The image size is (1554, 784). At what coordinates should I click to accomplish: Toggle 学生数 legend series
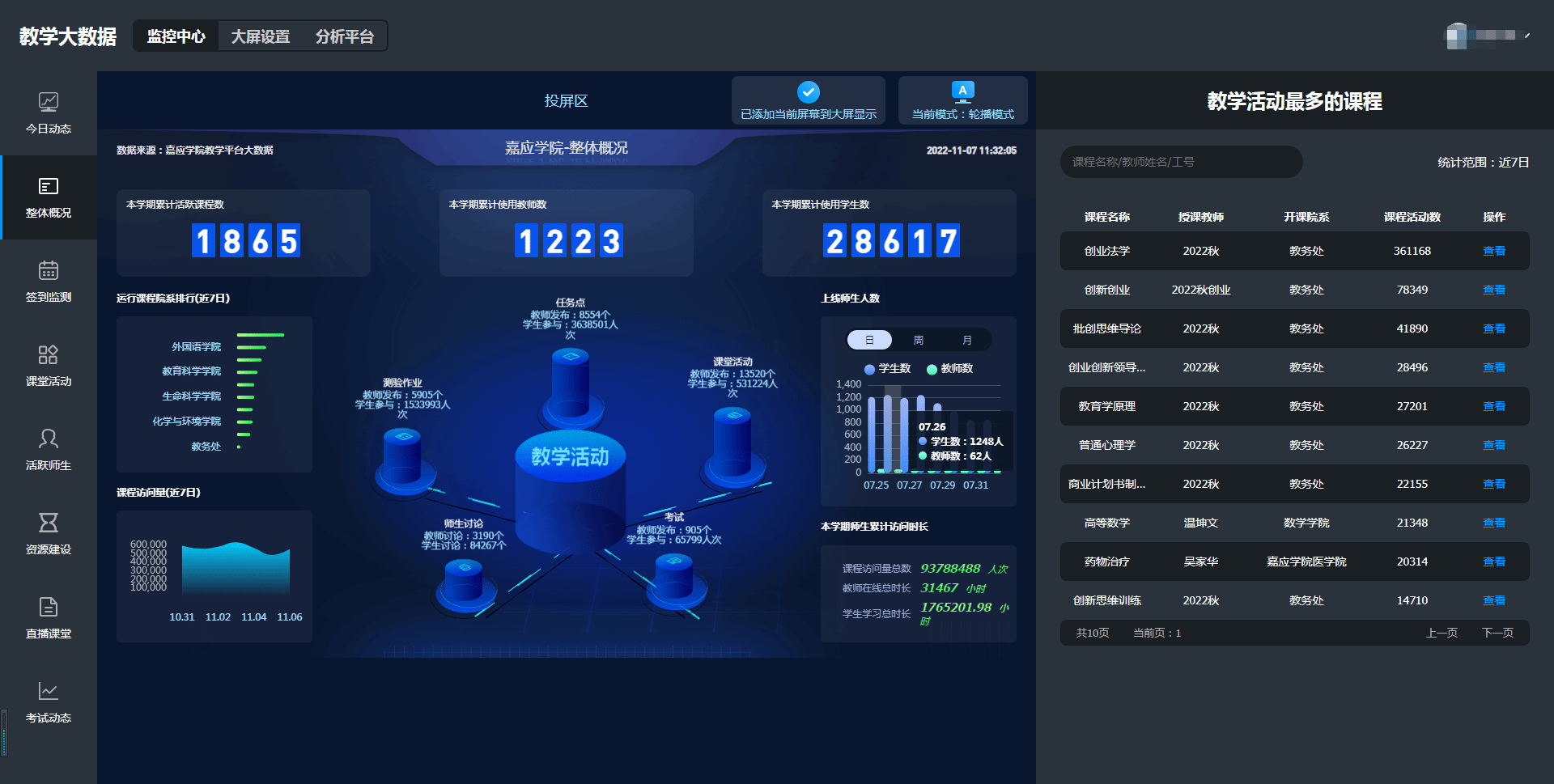(x=888, y=369)
